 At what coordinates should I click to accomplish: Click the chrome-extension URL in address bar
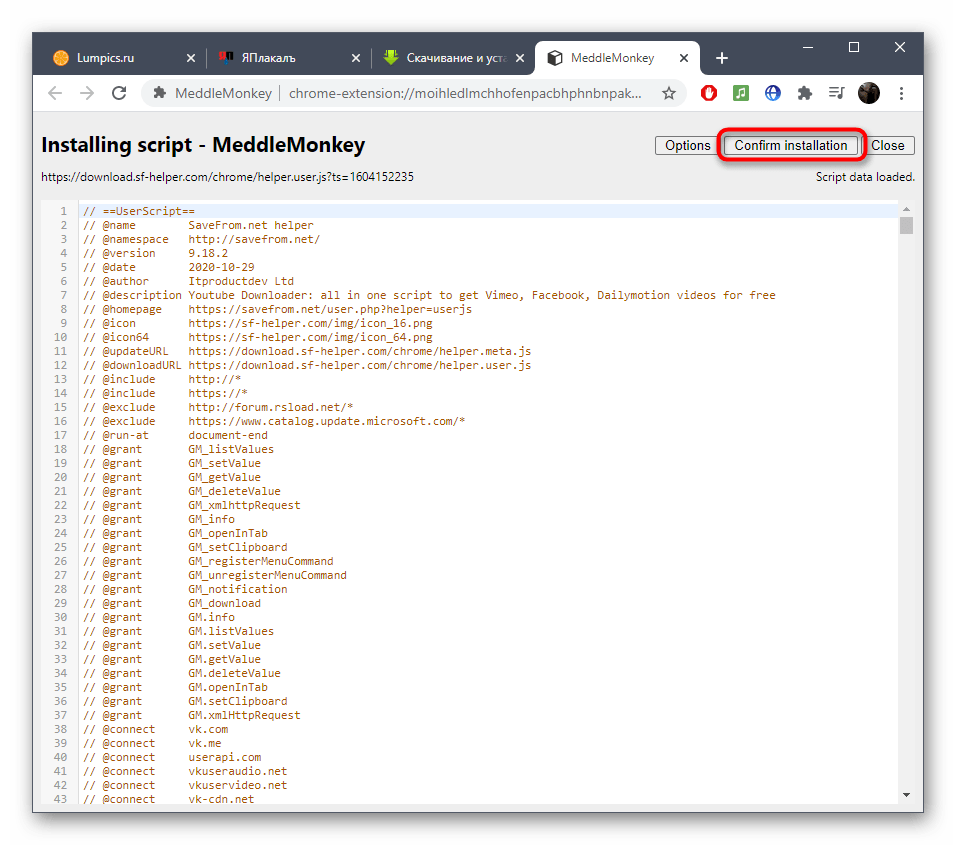(465, 93)
